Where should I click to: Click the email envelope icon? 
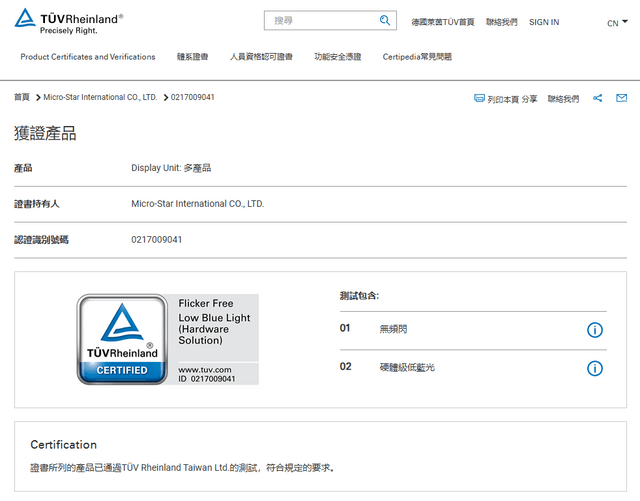pyautogui.click(x=622, y=98)
